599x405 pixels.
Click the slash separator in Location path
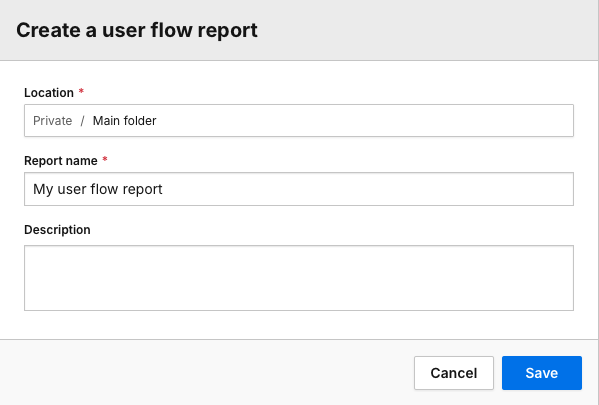pos(82,121)
